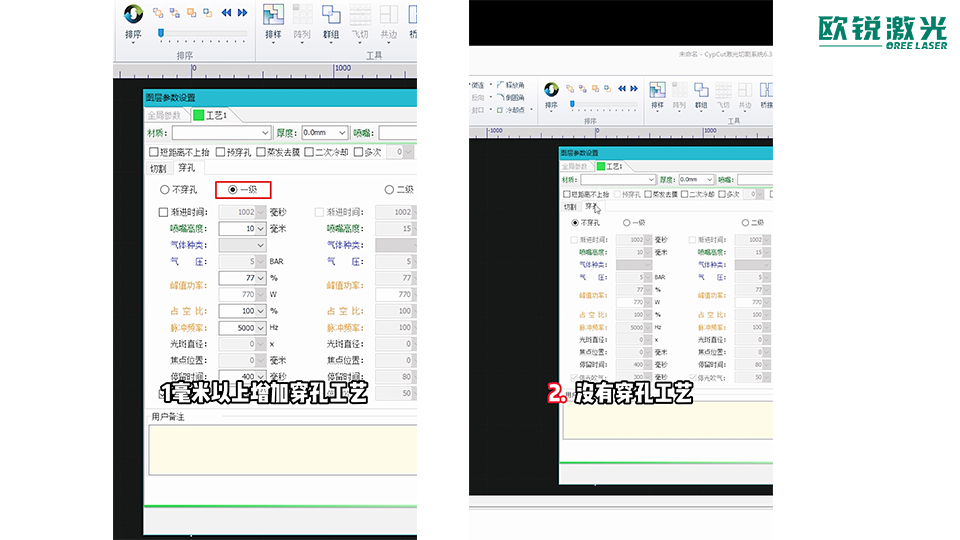Switch to 切割 tab in left dialog
Screen dimensions: 960x540
click(x=158, y=168)
